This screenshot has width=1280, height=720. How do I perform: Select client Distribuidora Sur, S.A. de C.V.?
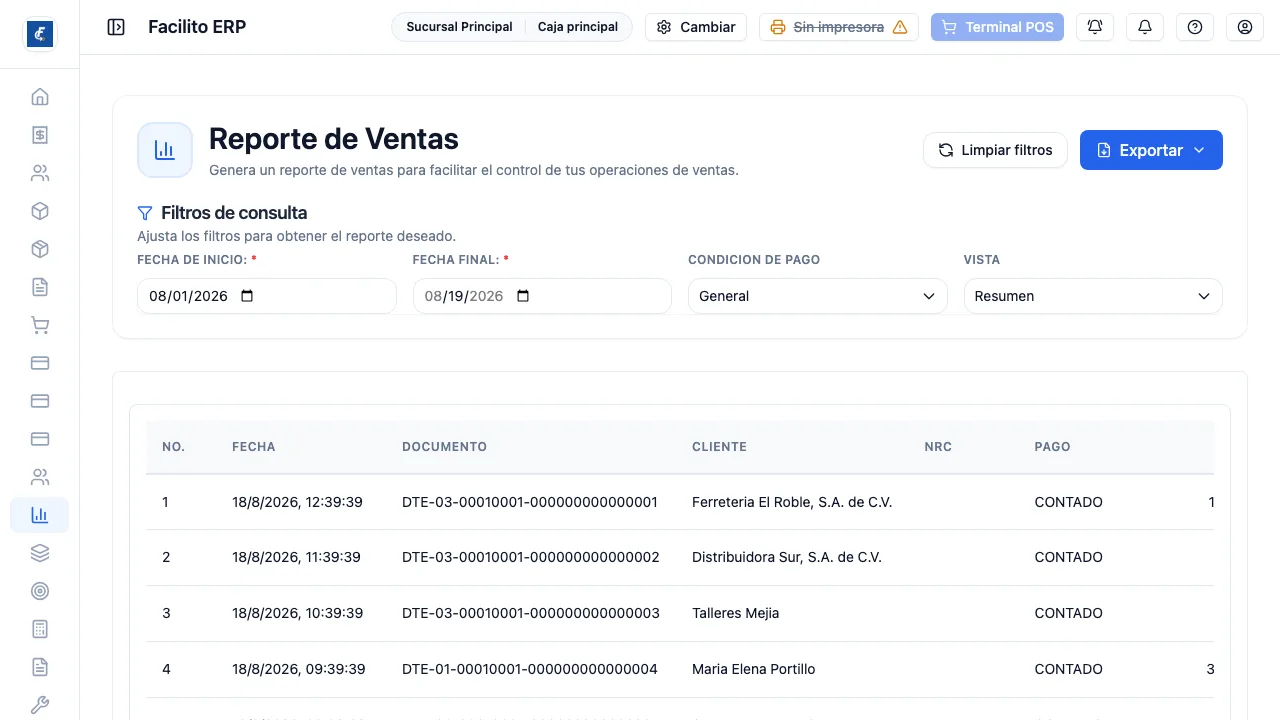pos(787,557)
